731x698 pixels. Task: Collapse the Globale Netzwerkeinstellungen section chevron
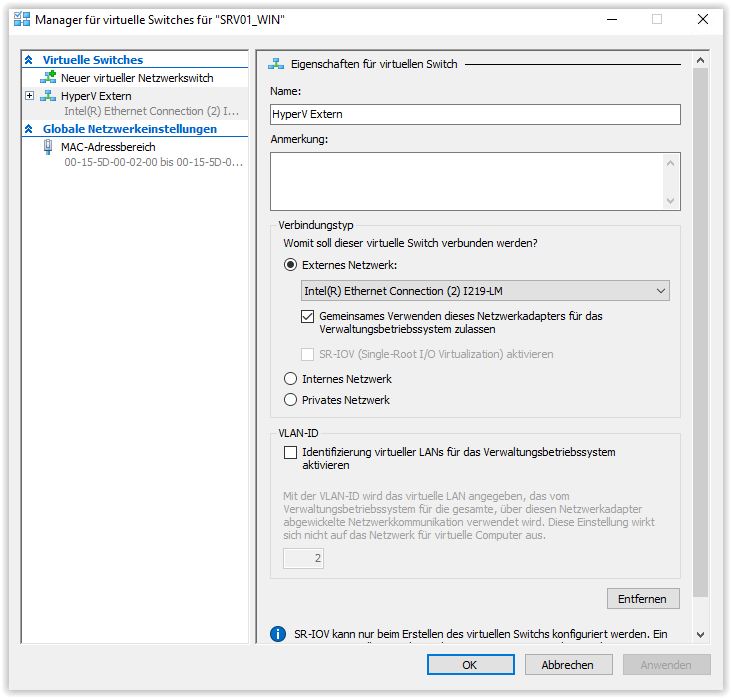(29, 129)
